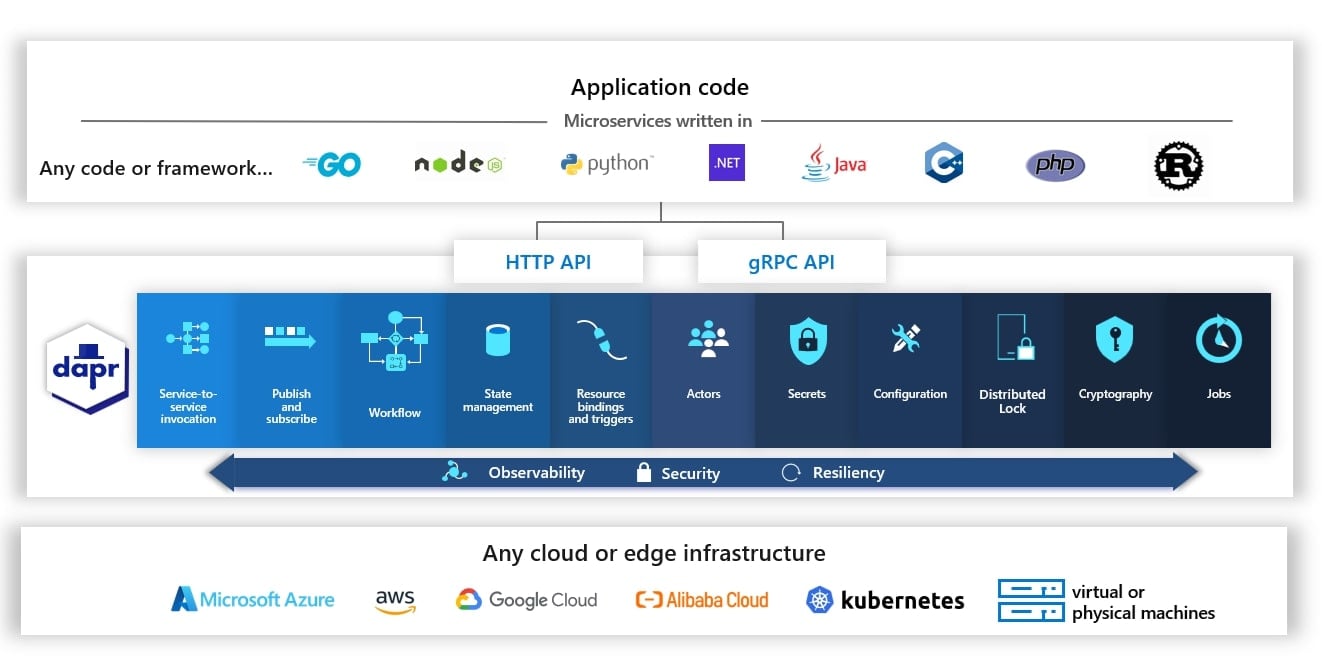Click the Python logo
This screenshot has height=665, width=1322.
click(607, 164)
